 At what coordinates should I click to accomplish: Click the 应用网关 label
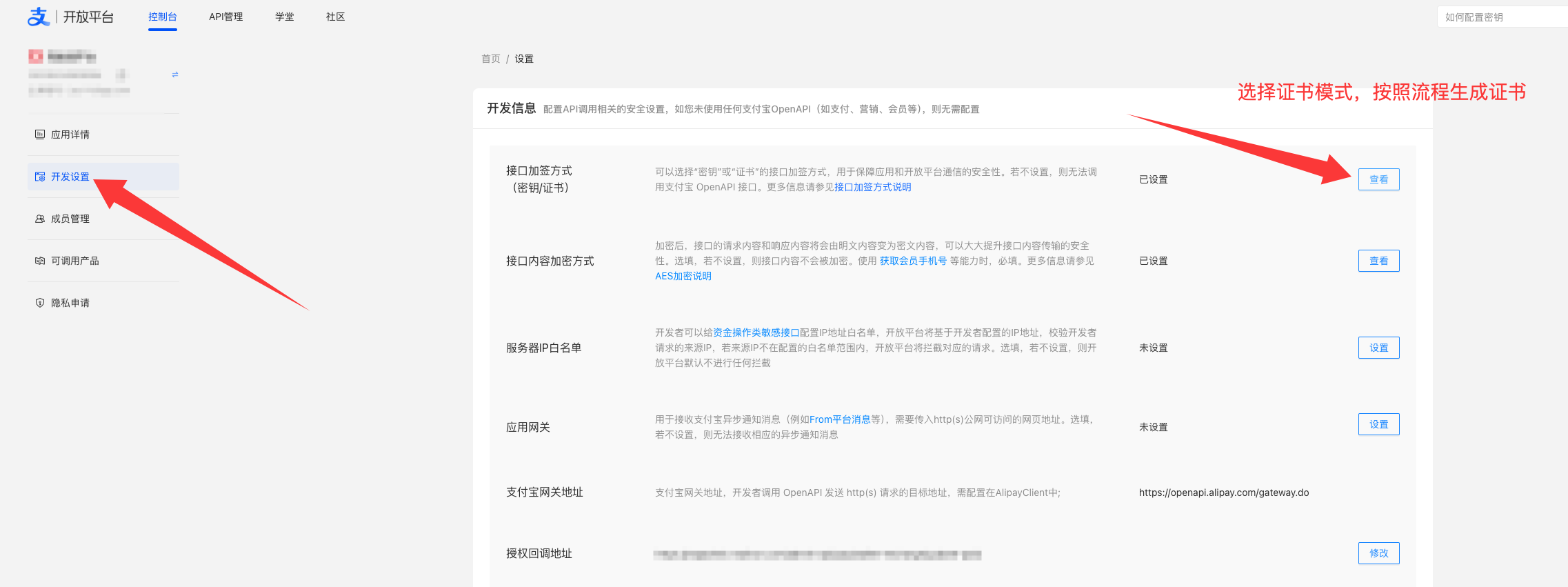528,427
